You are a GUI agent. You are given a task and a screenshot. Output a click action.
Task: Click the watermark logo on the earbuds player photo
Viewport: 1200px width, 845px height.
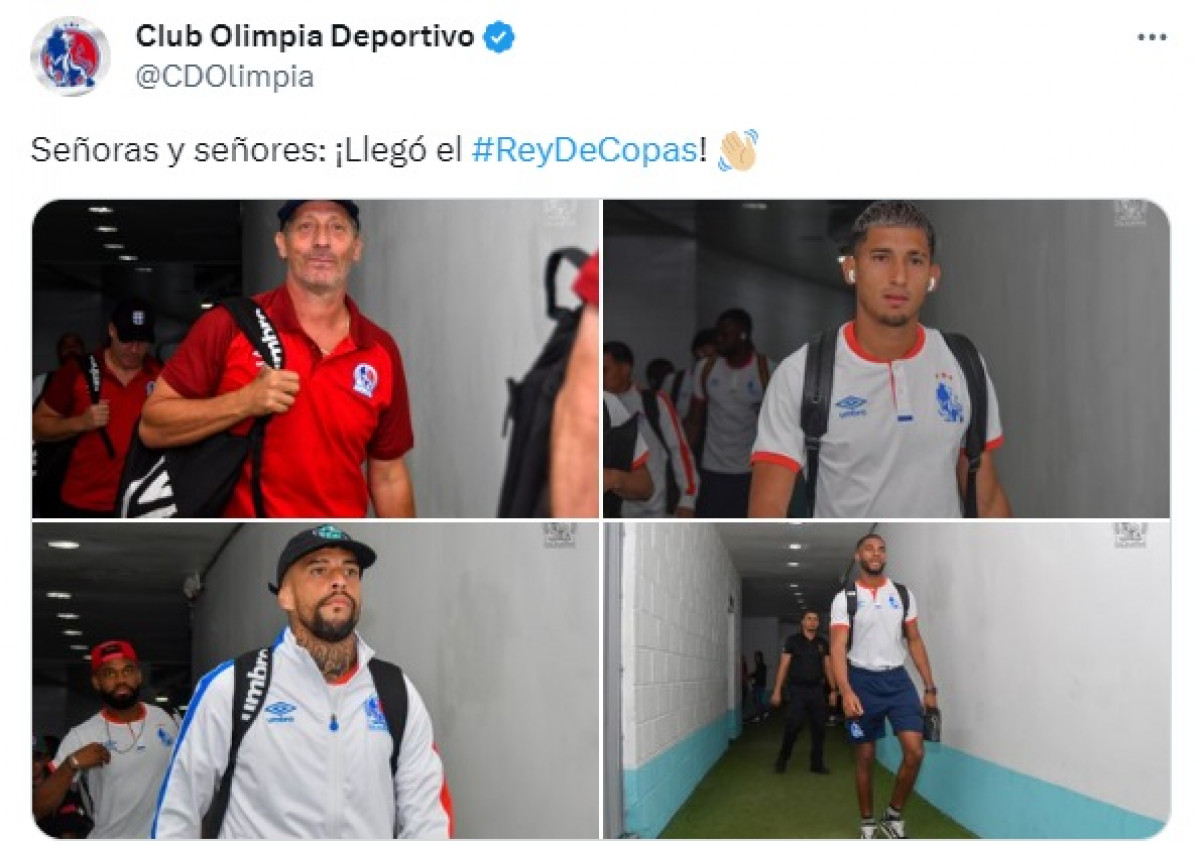coord(1131,214)
